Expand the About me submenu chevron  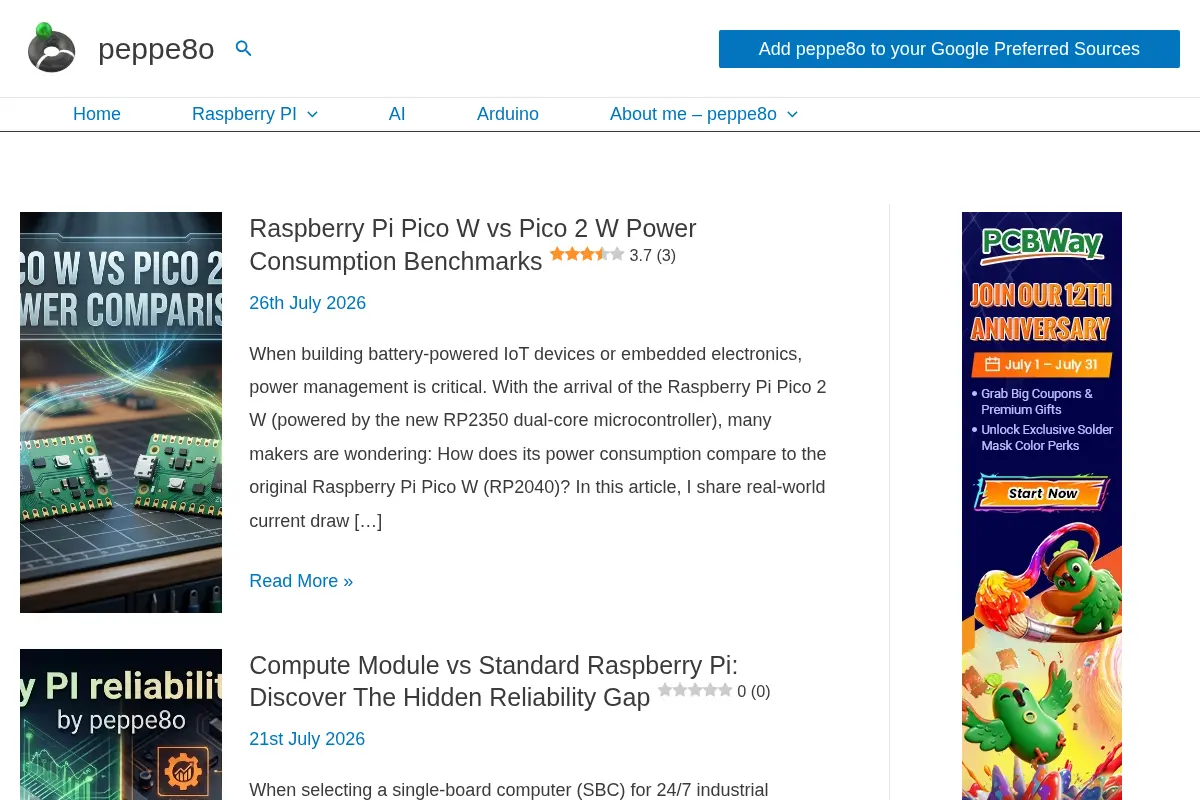792,114
